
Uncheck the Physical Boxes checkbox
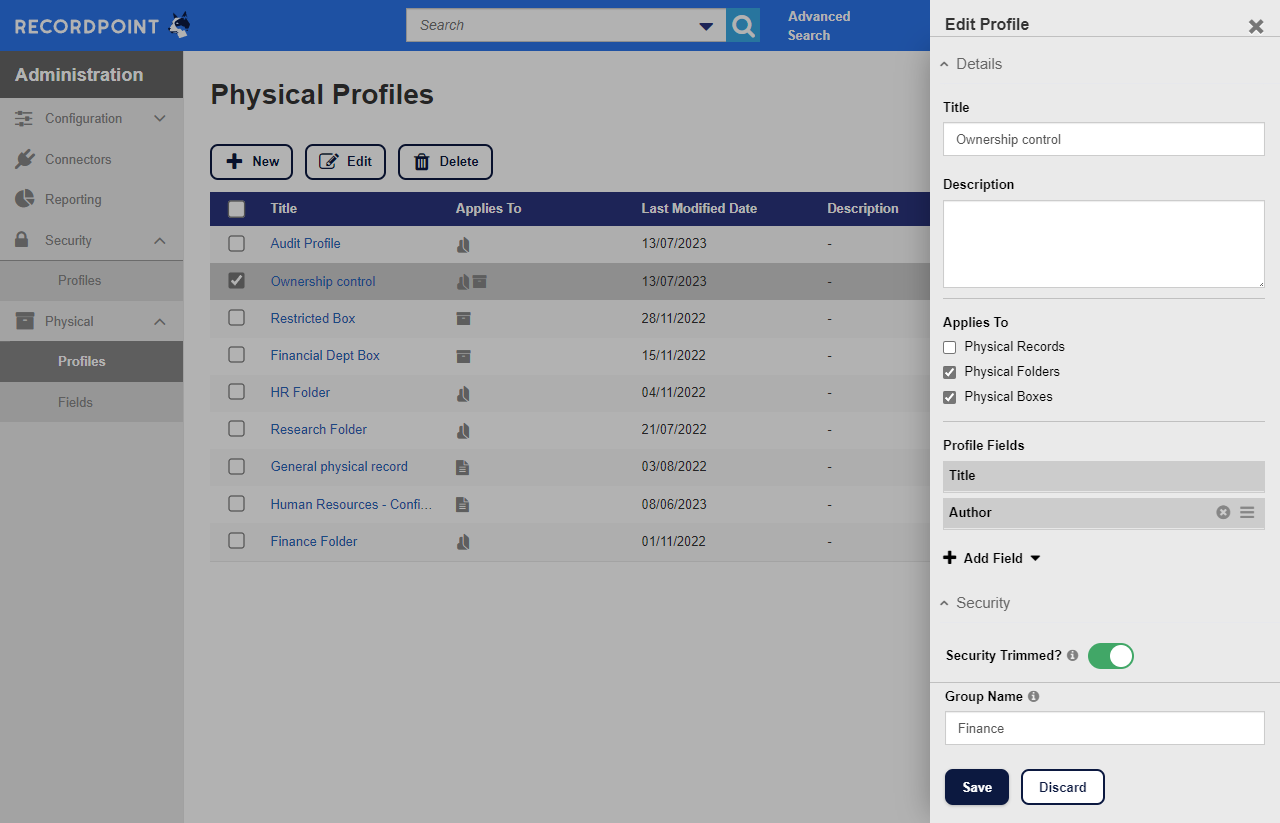click(x=950, y=397)
